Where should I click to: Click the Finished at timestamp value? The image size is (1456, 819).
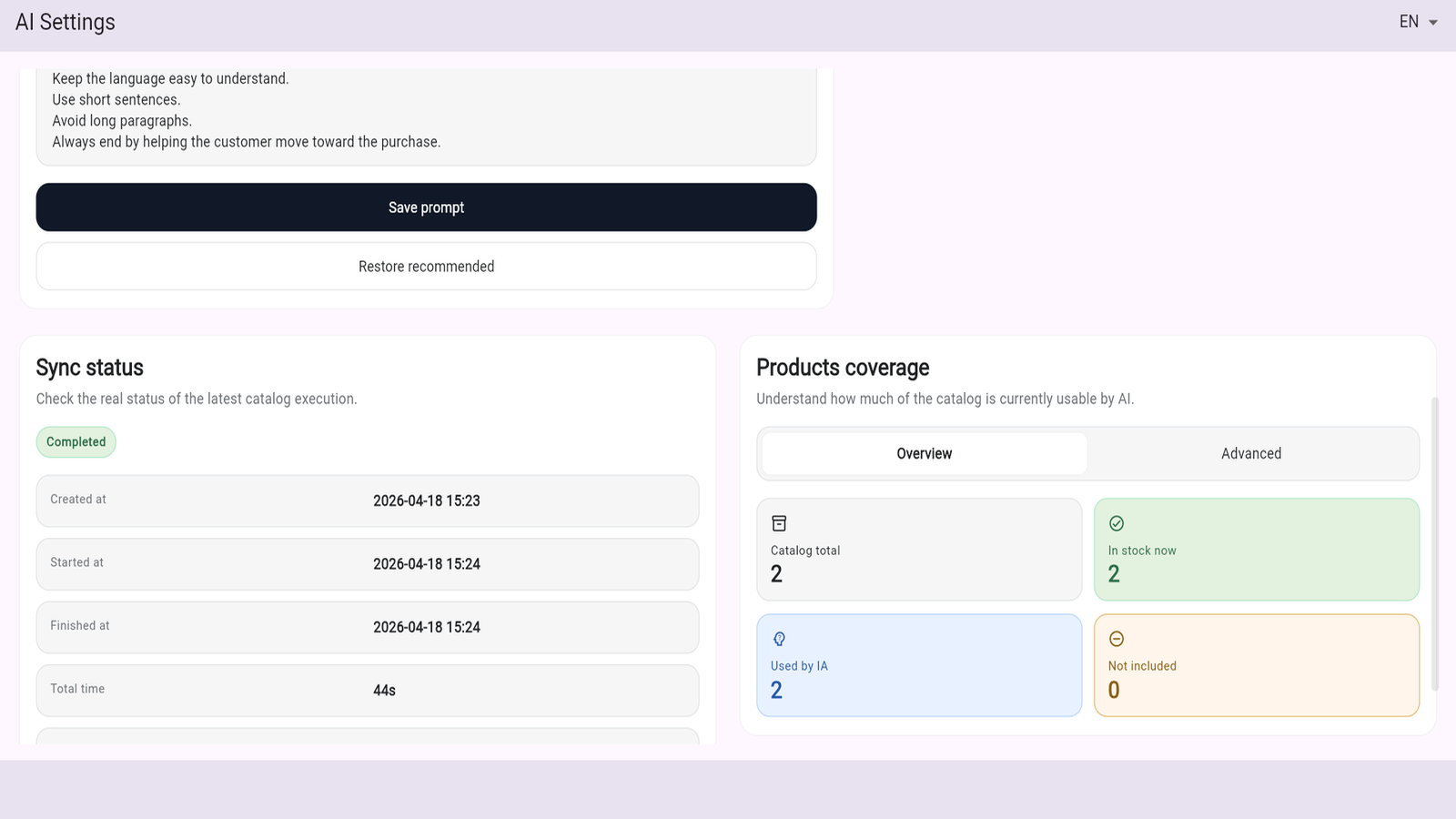click(x=427, y=627)
